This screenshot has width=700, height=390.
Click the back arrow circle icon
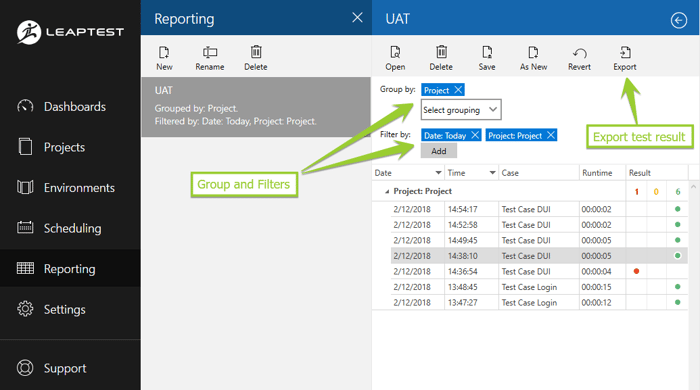[679, 20]
